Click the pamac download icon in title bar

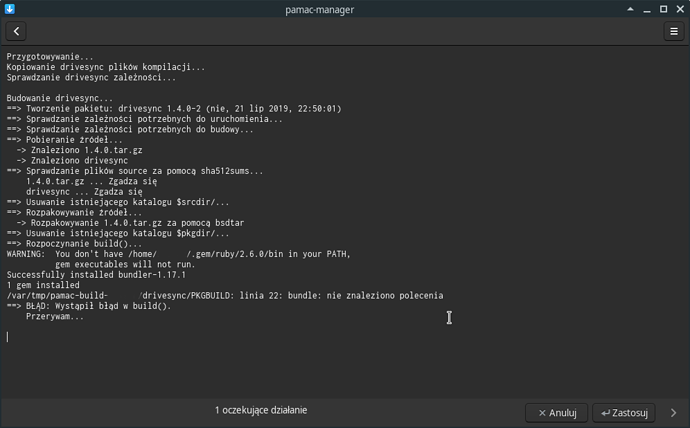tap(10, 9)
